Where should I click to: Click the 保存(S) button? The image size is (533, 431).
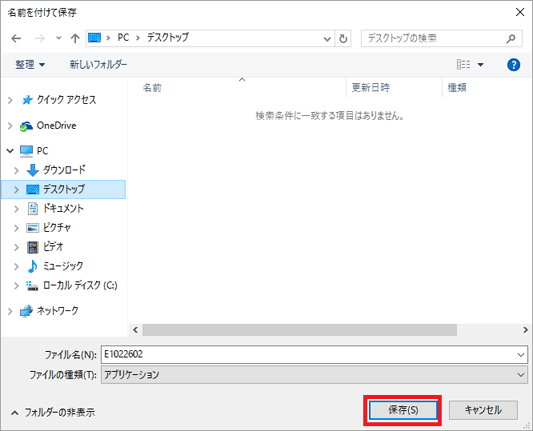[403, 410]
